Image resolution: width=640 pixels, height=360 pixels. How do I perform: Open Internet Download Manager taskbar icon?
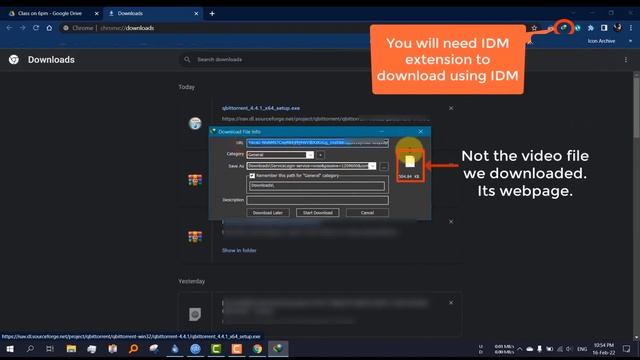pos(278,349)
